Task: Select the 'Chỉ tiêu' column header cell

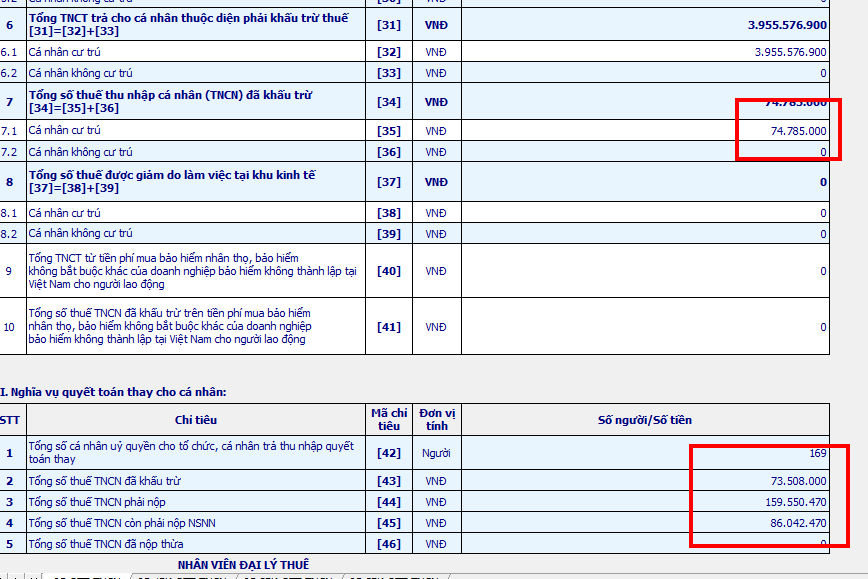Action: [x=196, y=420]
